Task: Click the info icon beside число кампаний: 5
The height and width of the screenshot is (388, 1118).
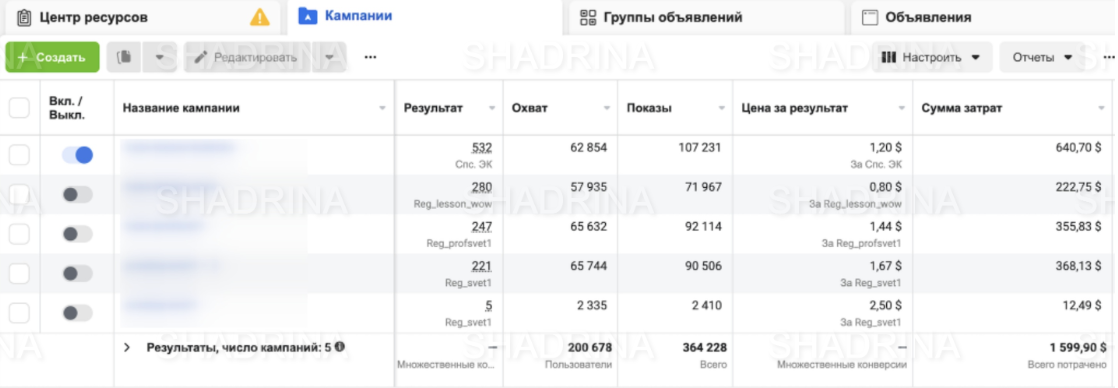Action: point(340,347)
